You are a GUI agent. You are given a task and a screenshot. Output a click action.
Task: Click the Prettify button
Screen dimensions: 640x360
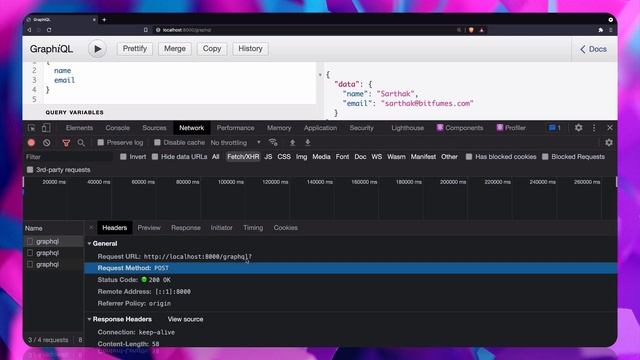tap(135, 49)
